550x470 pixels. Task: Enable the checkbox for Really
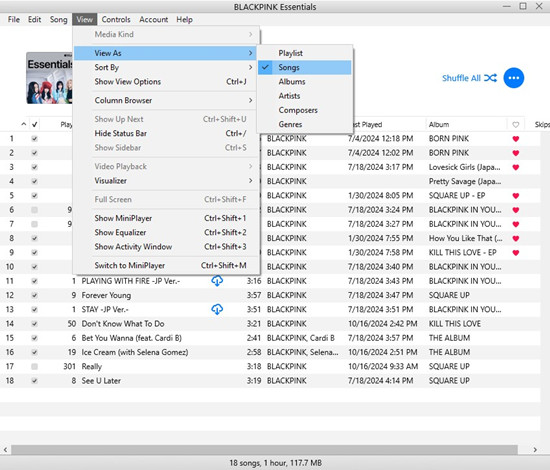(34, 367)
